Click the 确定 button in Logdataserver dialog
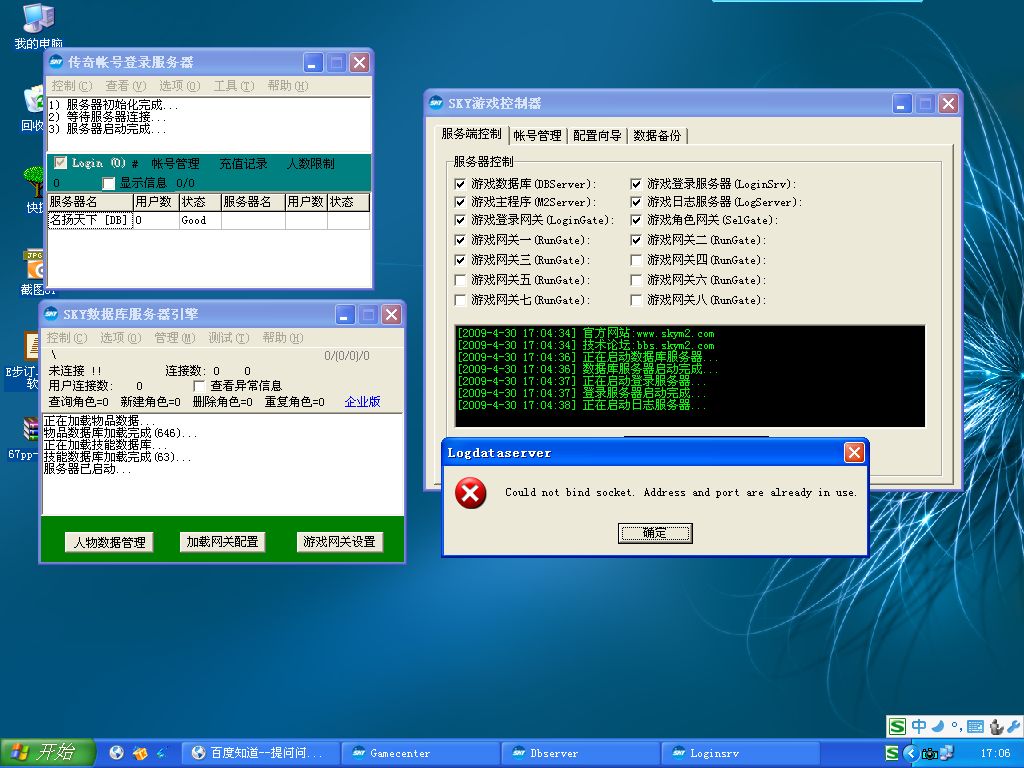 click(655, 533)
